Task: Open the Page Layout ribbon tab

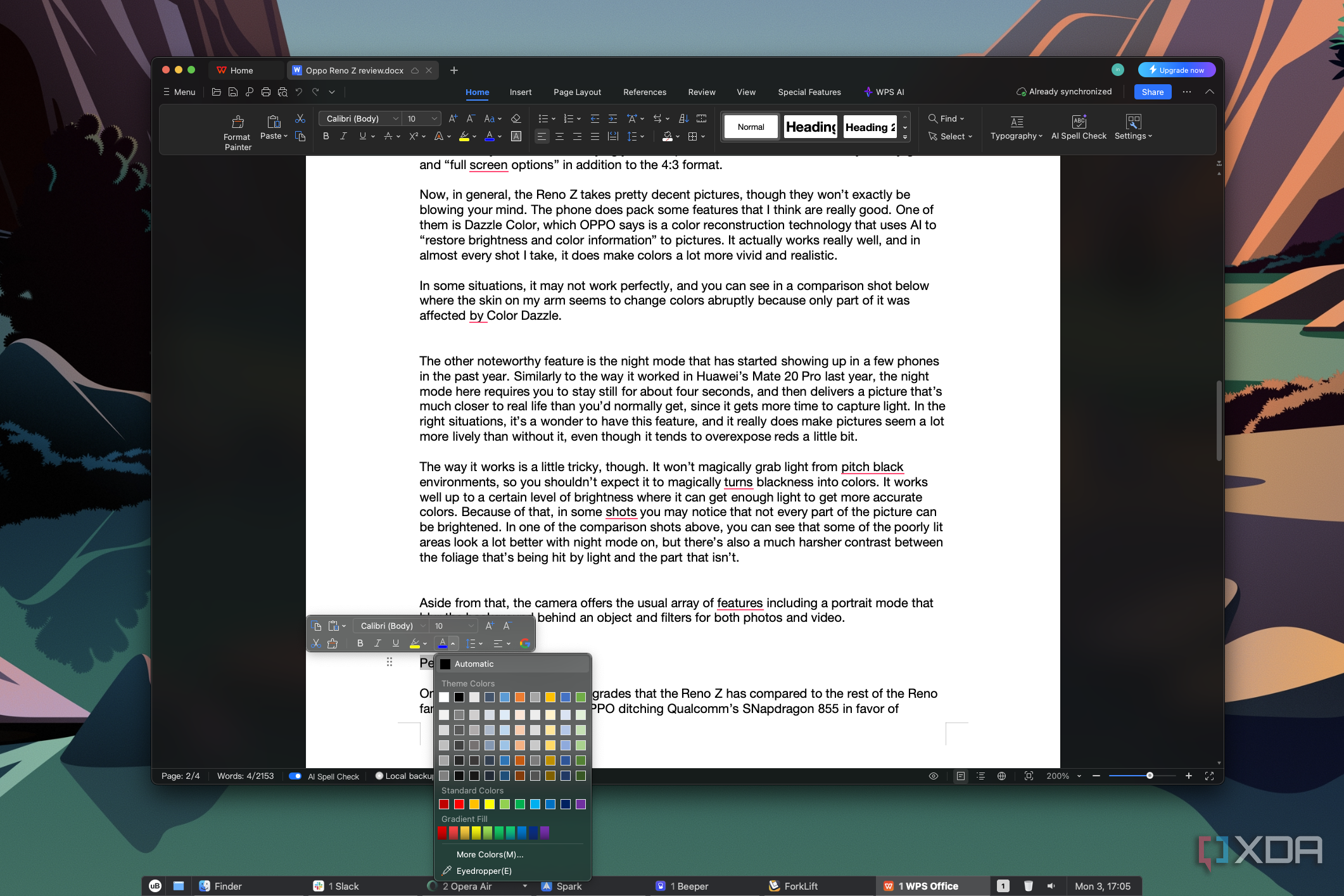Action: (577, 92)
